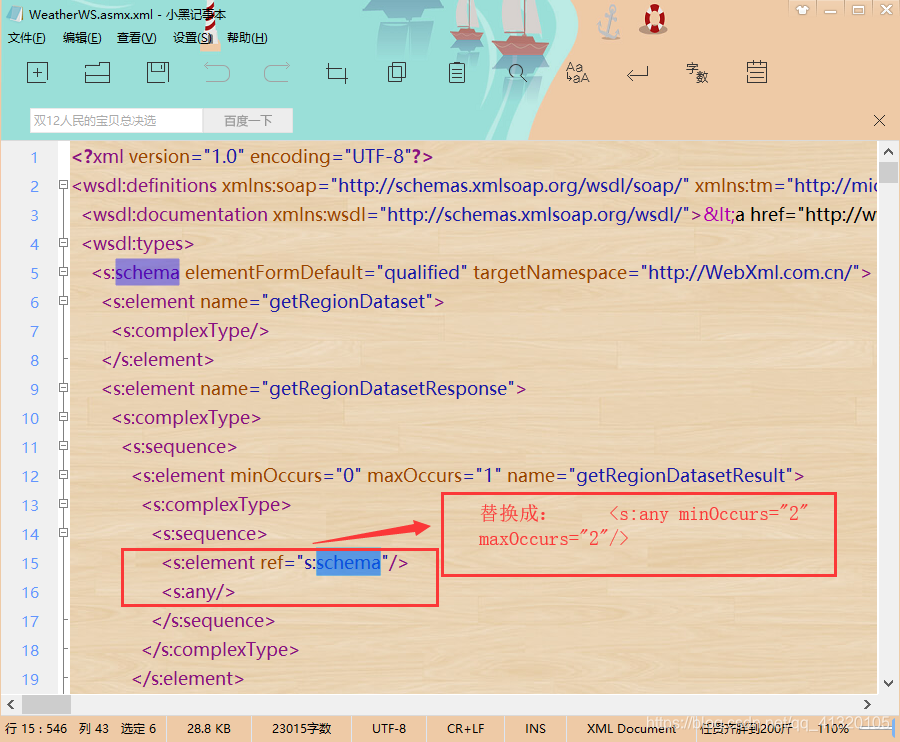The height and width of the screenshot is (742, 900).
Task: Open the 文件(F) menu
Action: pyautogui.click(x=26, y=38)
